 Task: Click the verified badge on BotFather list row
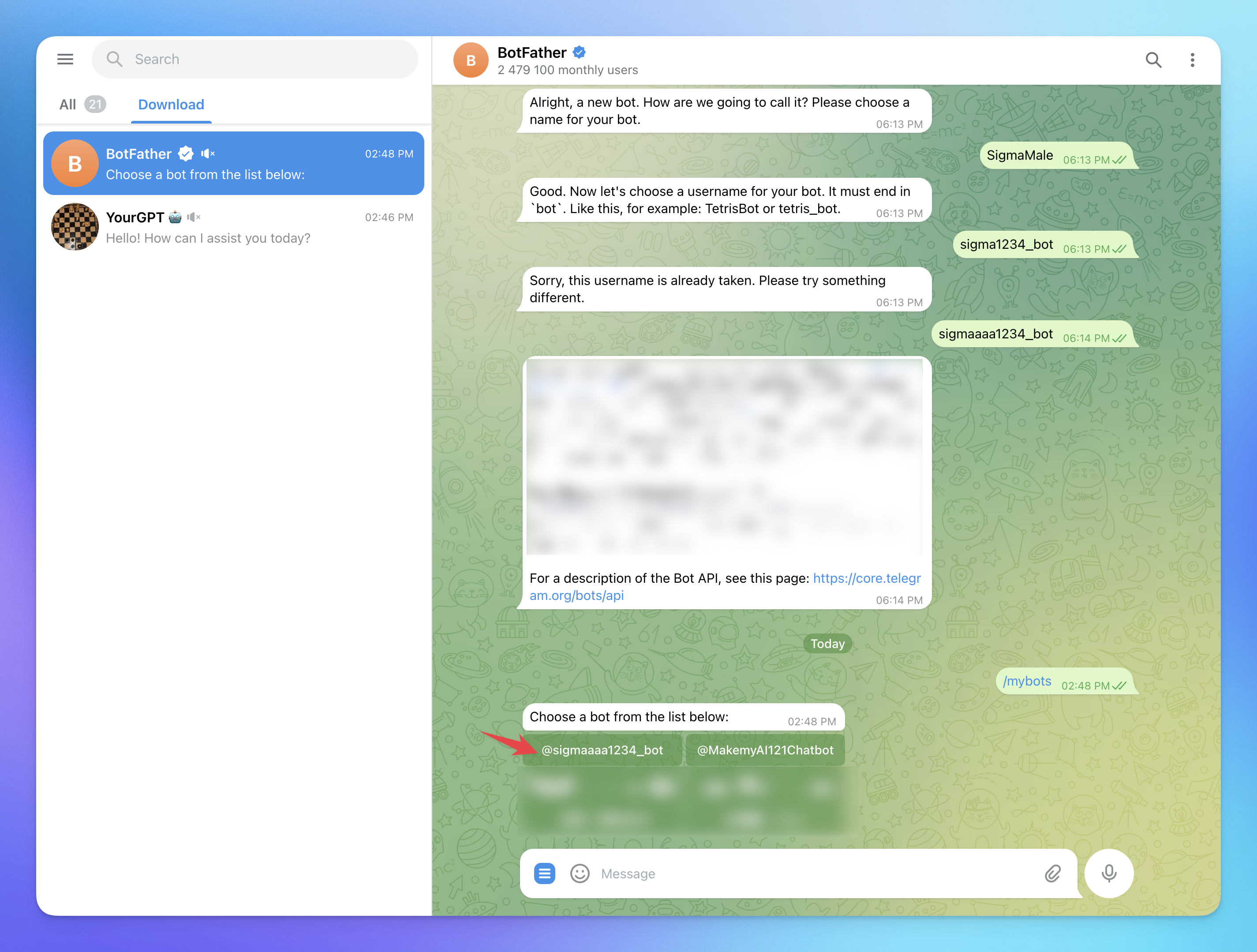tap(185, 154)
